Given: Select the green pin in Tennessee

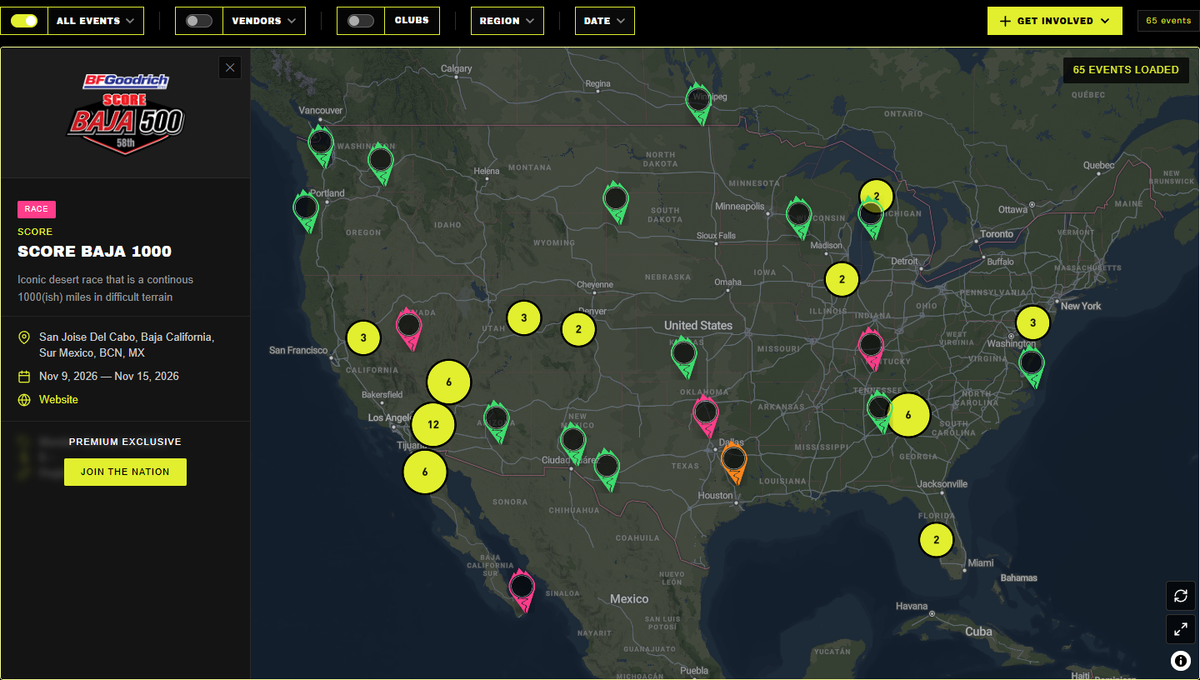Looking at the screenshot, I should click(879, 410).
